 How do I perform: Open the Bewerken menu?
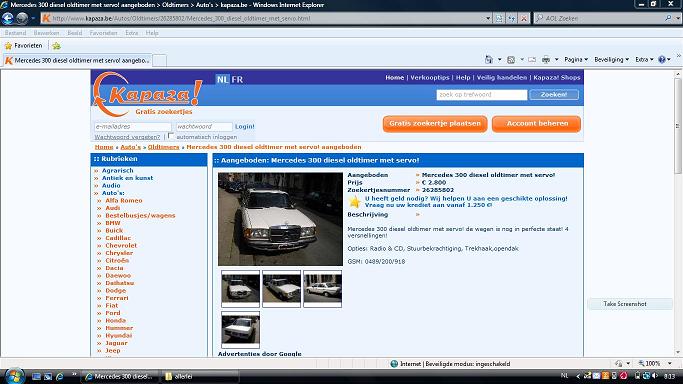(x=46, y=33)
